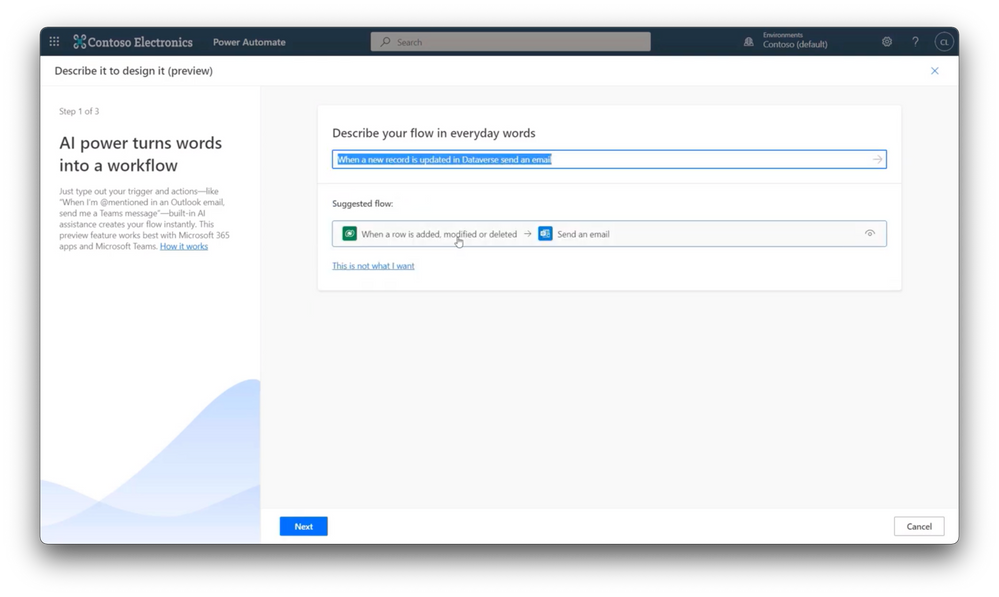Click the Suggested flow: label

(x=363, y=204)
